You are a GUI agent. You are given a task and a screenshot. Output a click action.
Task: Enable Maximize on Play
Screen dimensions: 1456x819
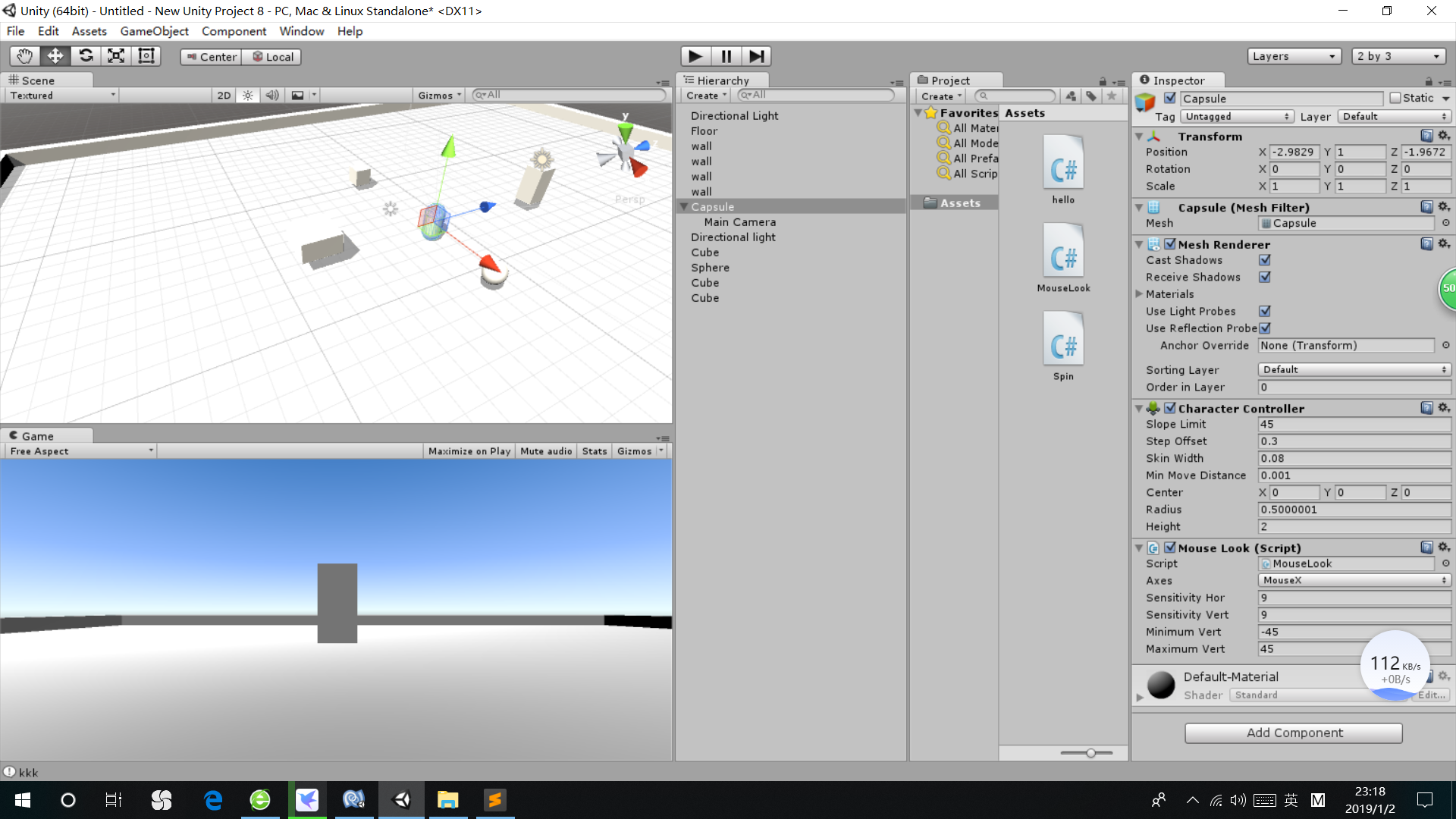pyautogui.click(x=468, y=450)
